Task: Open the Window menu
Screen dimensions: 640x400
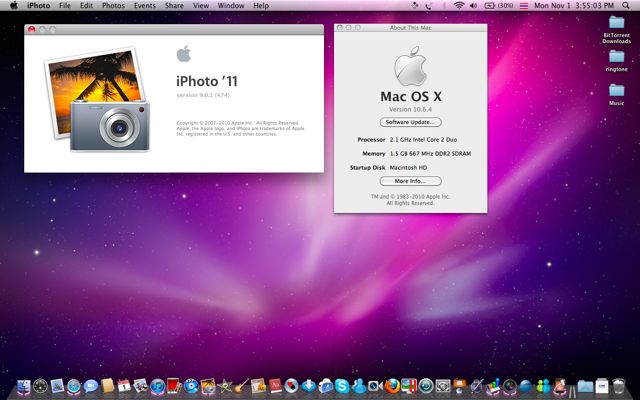Action: coord(231,6)
